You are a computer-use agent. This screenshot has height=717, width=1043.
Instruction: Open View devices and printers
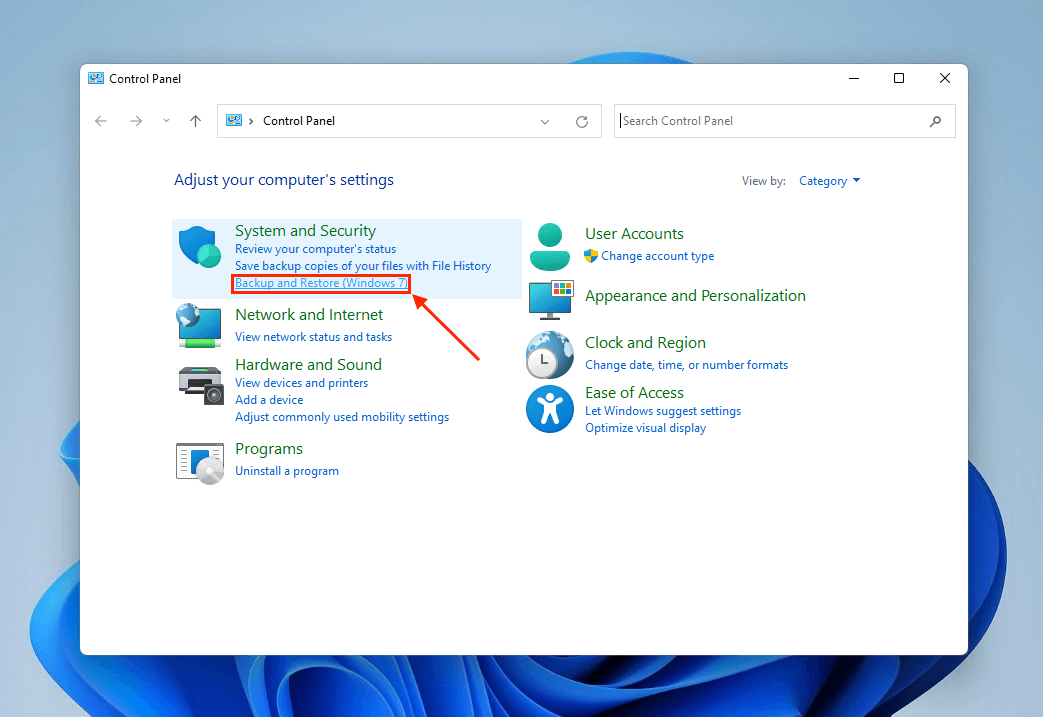(301, 383)
